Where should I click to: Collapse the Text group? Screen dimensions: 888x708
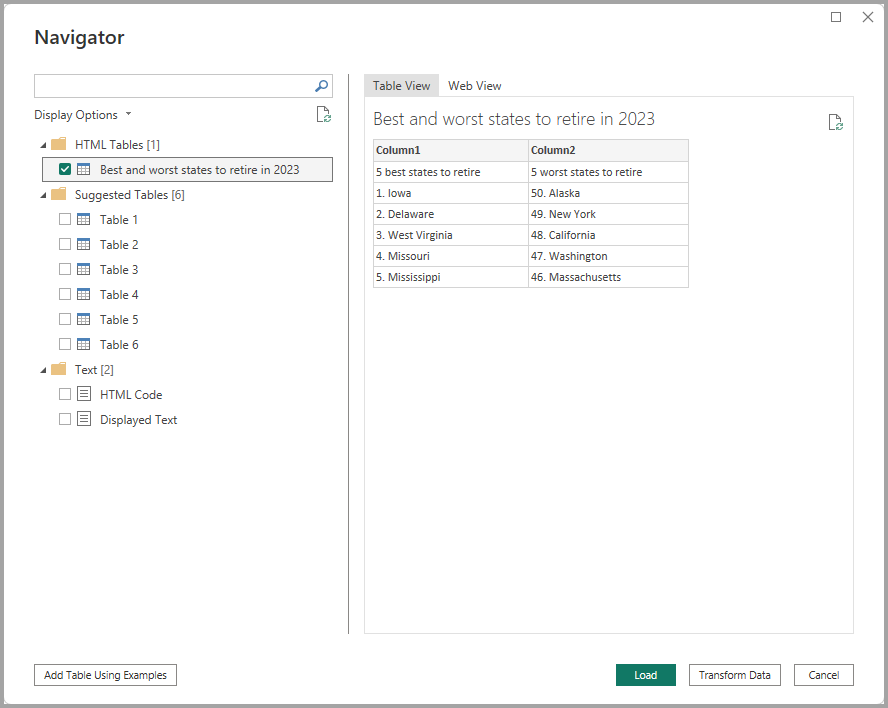[42, 369]
